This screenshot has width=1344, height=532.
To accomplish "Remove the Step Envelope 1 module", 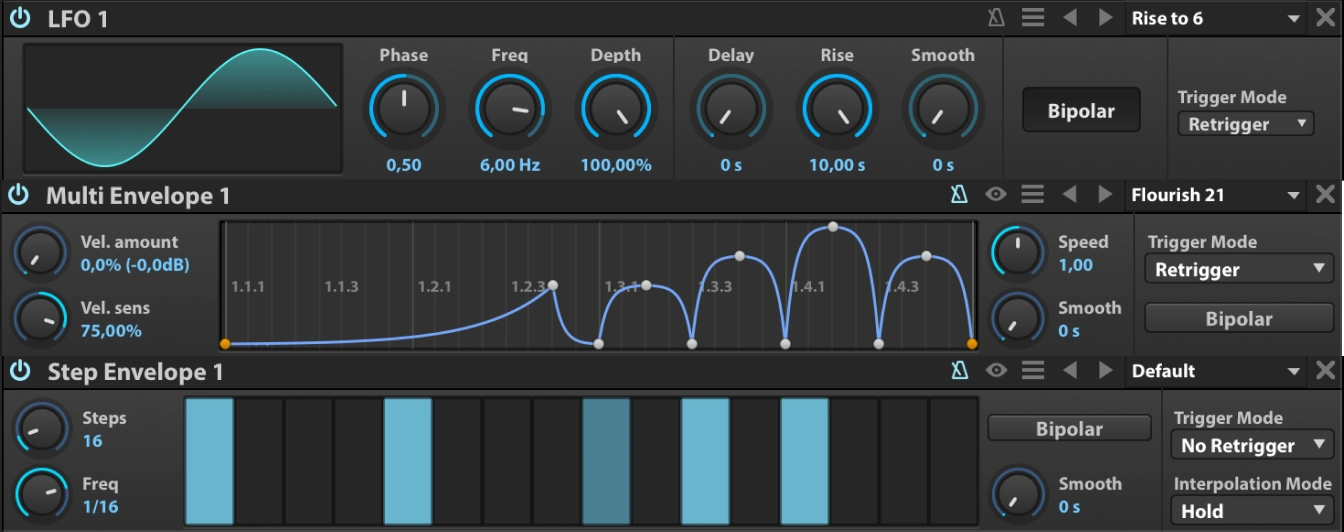I will (x=1325, y=371).
